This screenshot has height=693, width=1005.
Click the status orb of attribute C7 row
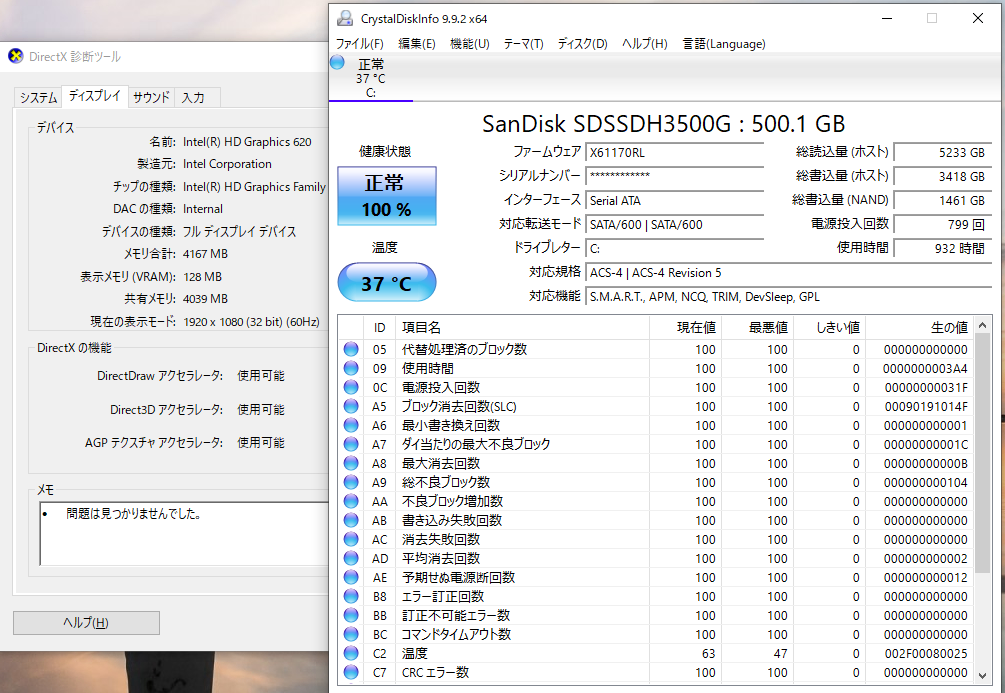351,672
